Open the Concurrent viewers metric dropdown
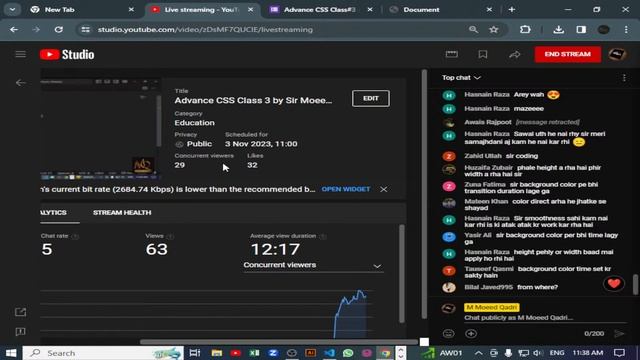The height and width of the screenshot is (360, 640). point(313,265)
